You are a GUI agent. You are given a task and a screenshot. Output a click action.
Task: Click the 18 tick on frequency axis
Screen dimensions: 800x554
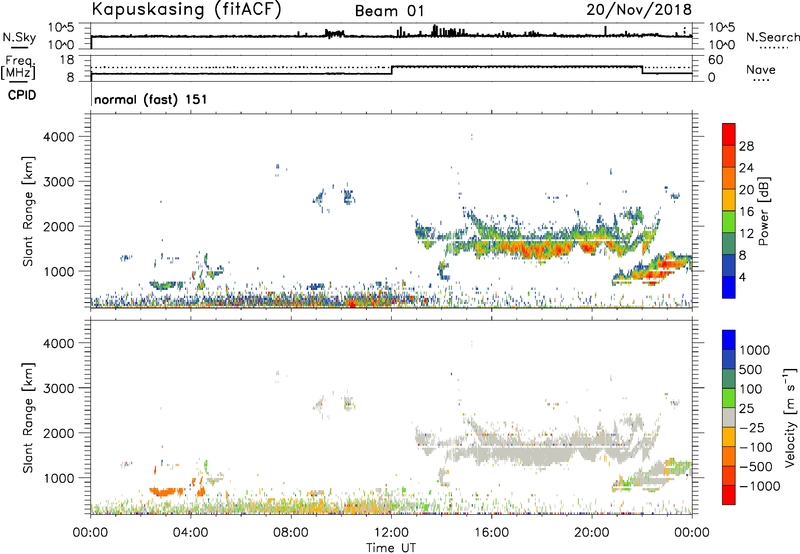68,60
